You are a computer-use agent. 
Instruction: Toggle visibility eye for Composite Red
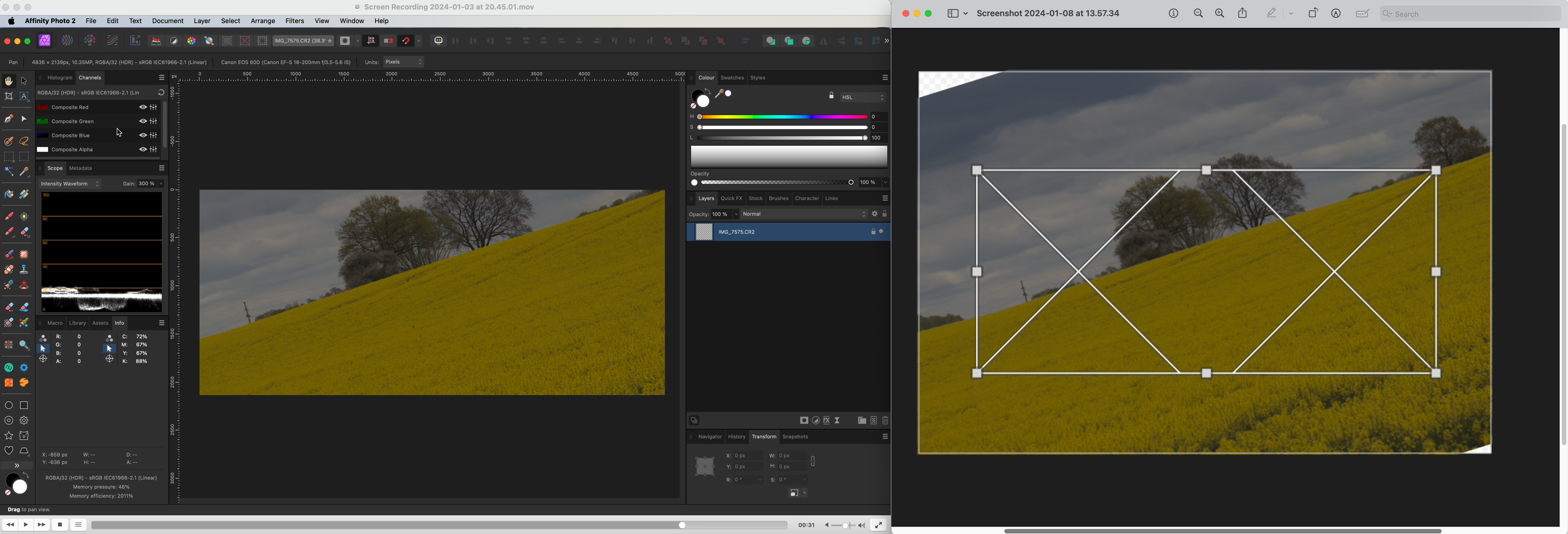click(x=143, y=107)
